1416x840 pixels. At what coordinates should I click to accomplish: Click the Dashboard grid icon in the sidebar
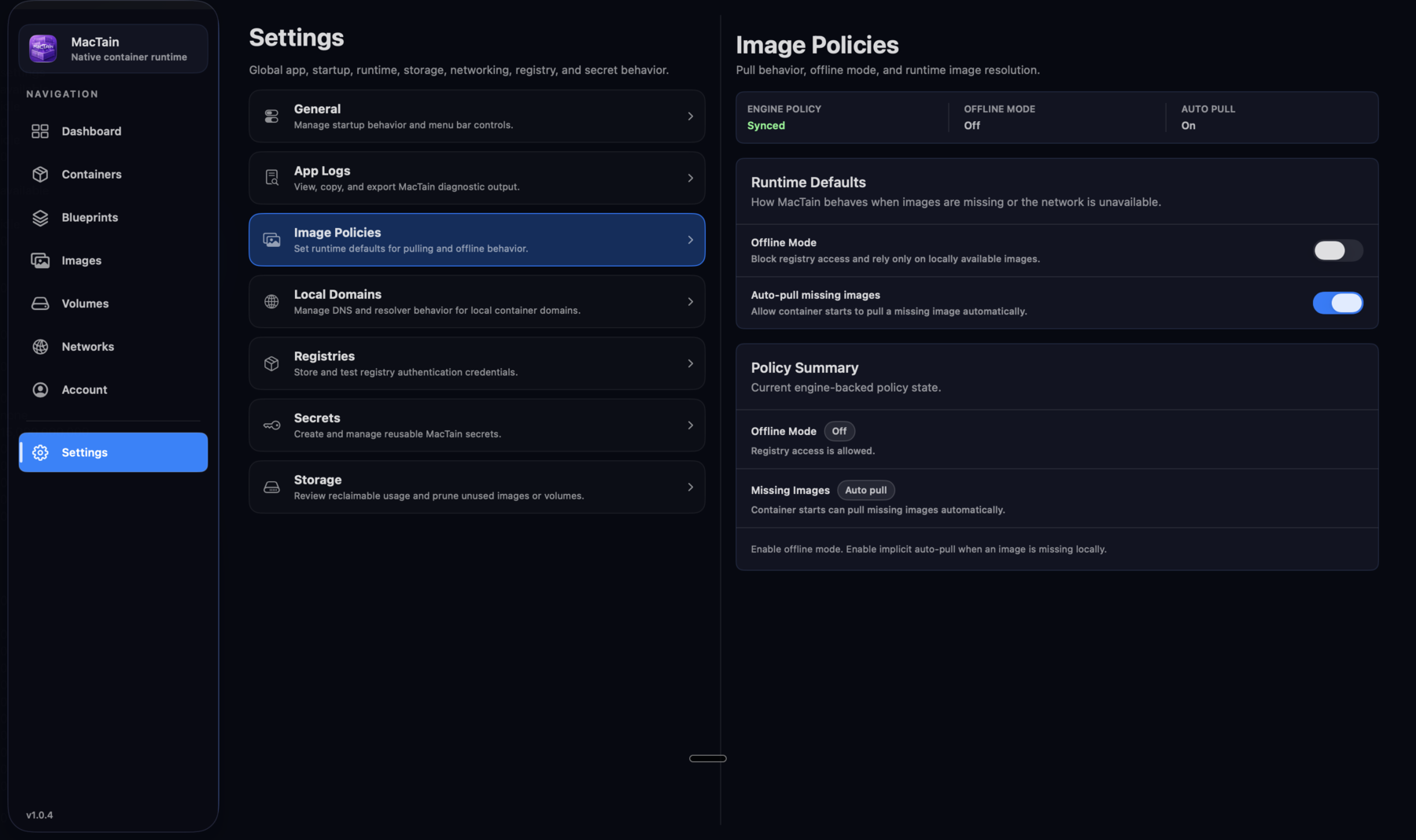pyautogui.click(x=40, y=131)
